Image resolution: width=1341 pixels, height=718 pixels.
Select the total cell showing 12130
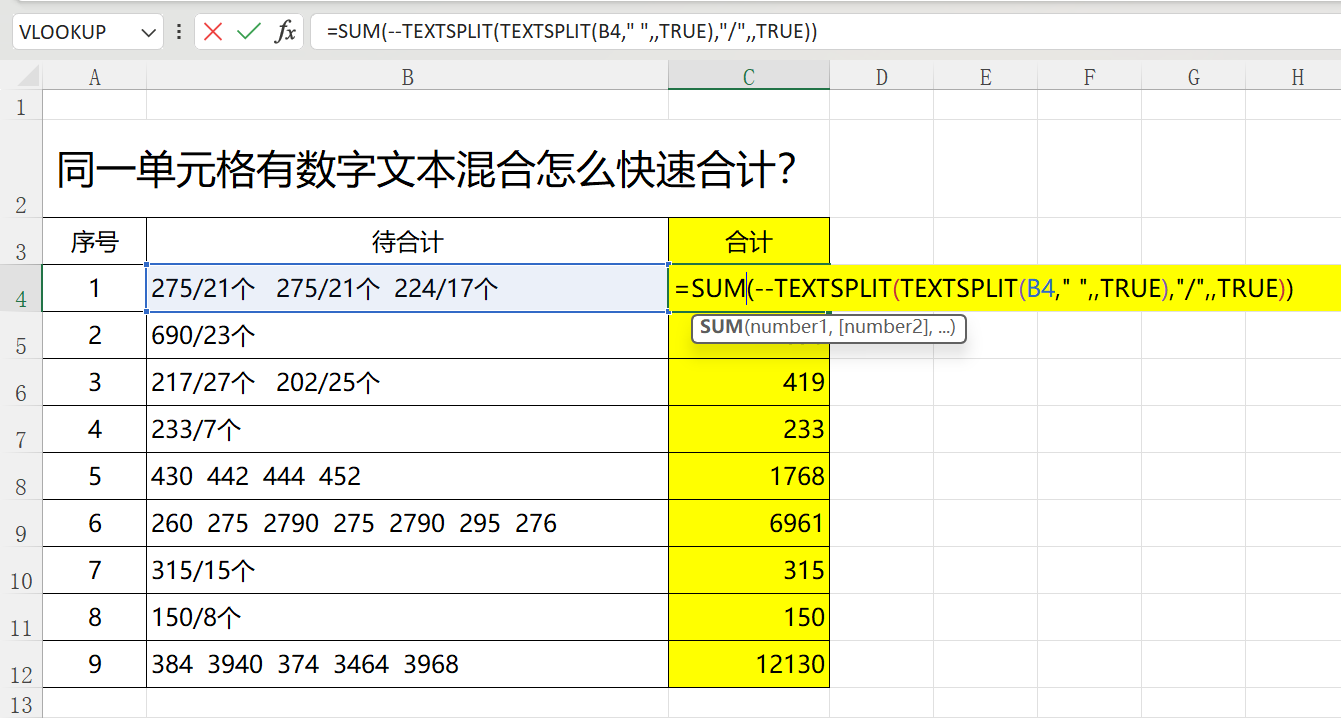[x=748, y=664]
